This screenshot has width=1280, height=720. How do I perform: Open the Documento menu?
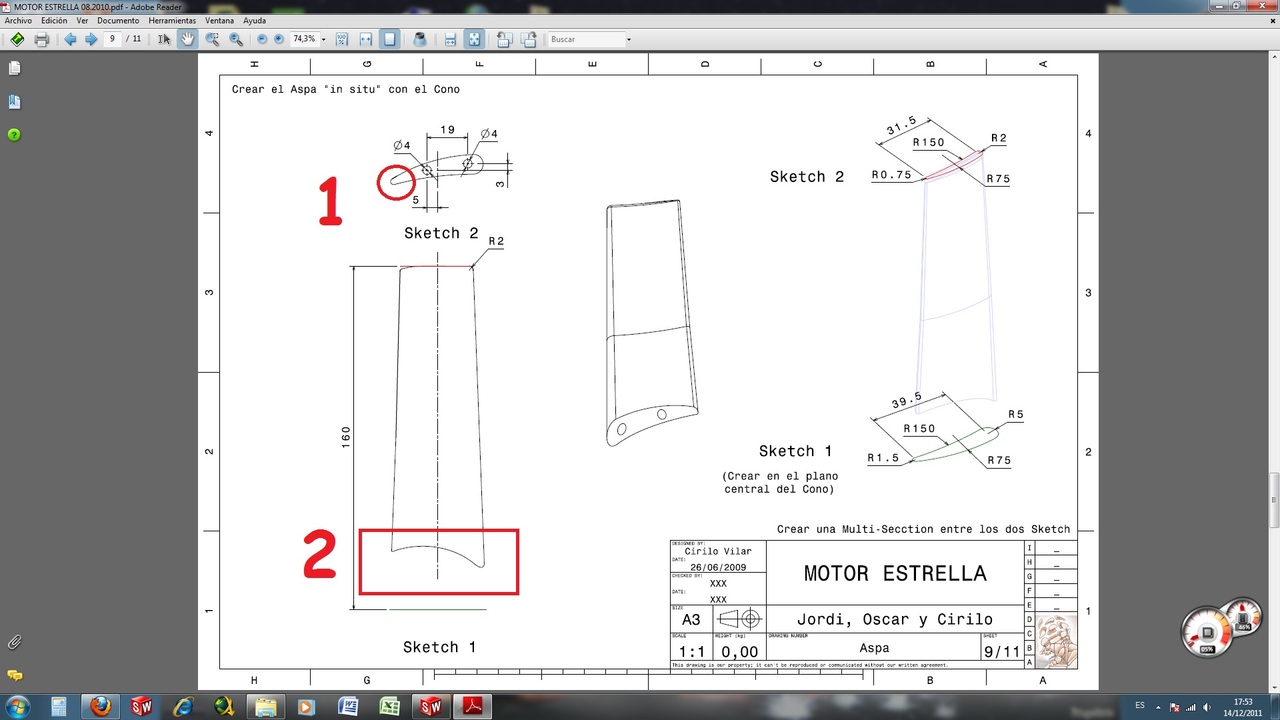118,20
